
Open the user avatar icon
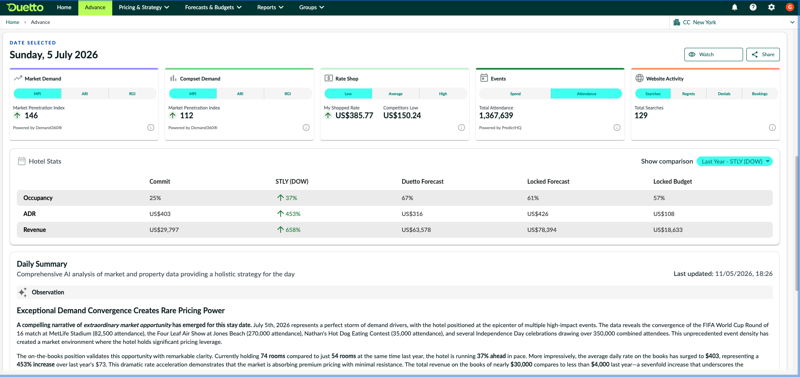coord(790,7)
